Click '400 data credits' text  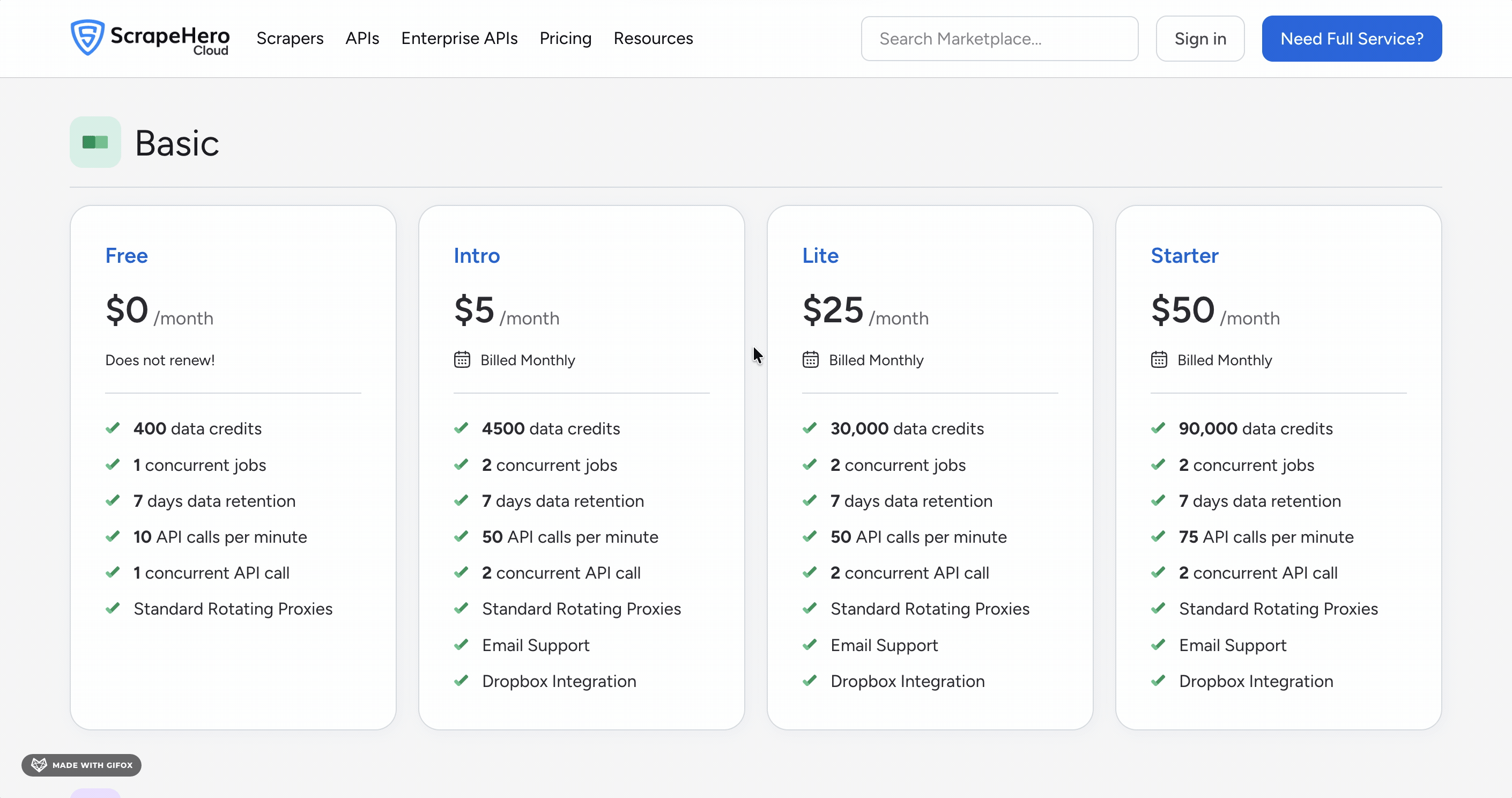[197, 428]
